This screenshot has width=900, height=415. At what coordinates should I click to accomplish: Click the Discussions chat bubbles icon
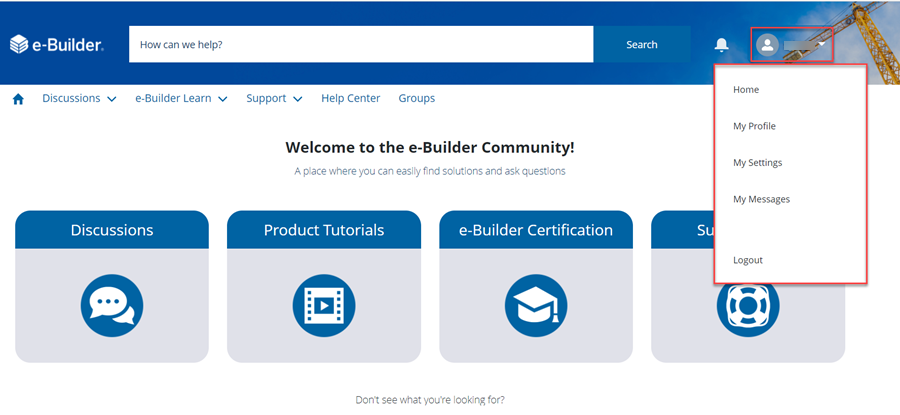pyautogui.click(x=112, y=305)
